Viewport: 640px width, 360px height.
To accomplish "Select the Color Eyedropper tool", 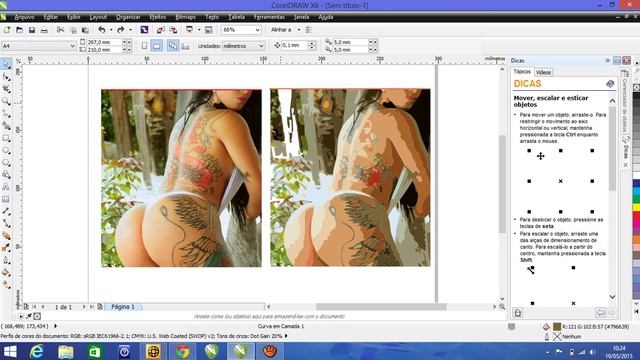I will click(x=6, y=248).
